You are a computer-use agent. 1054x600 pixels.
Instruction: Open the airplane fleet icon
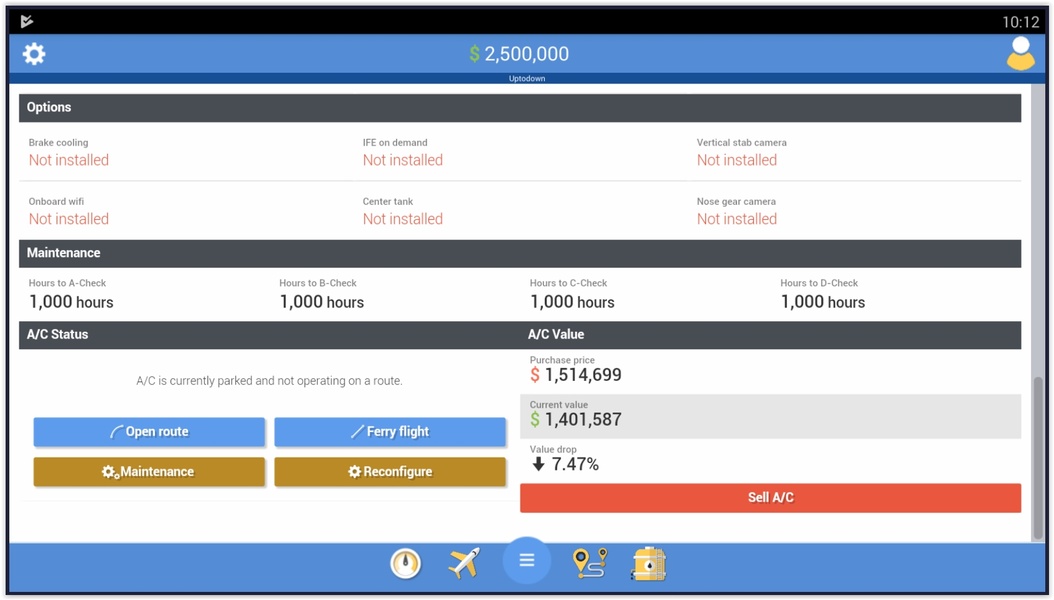(x=464, y=562)
